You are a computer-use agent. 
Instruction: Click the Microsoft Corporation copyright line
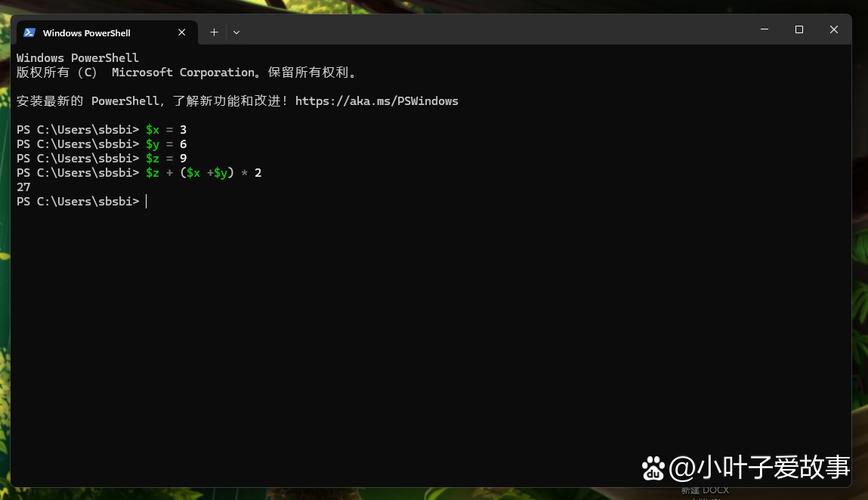pyautogui.click(x=186, y=73)
